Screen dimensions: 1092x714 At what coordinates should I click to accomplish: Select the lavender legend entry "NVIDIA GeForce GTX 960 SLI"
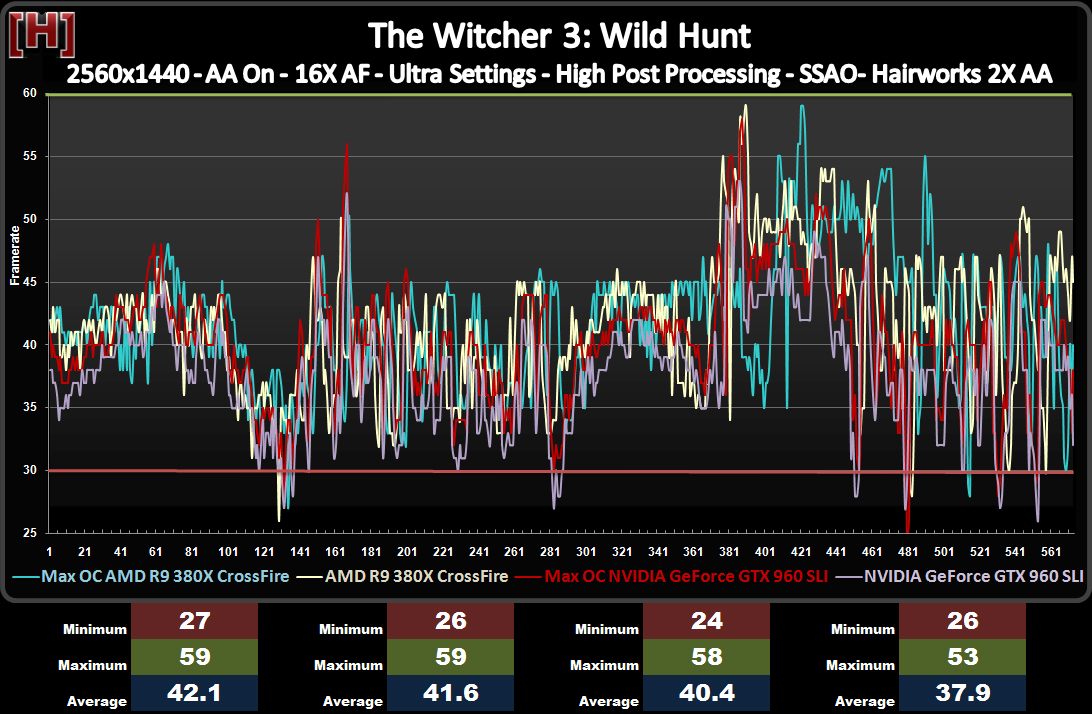[974, 577]
